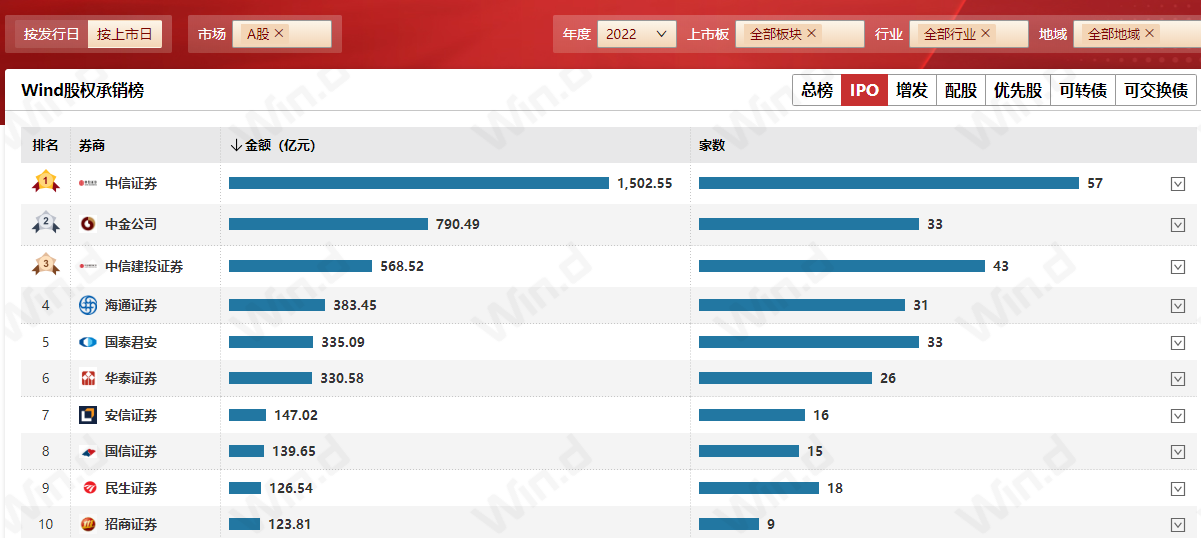Switch to the 增发 tab
Image resolution: width=1201 pixels, height=538 pixels.
click(912, 90)
